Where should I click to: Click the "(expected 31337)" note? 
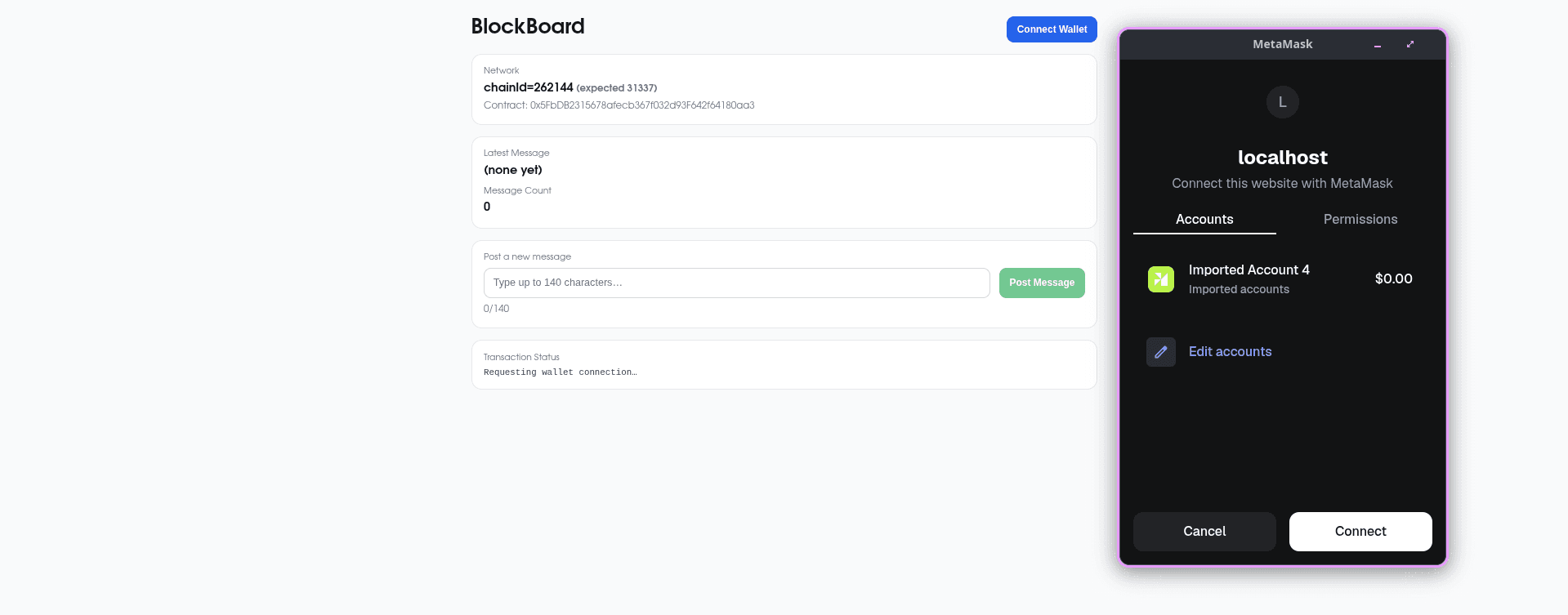coord(616,88)
